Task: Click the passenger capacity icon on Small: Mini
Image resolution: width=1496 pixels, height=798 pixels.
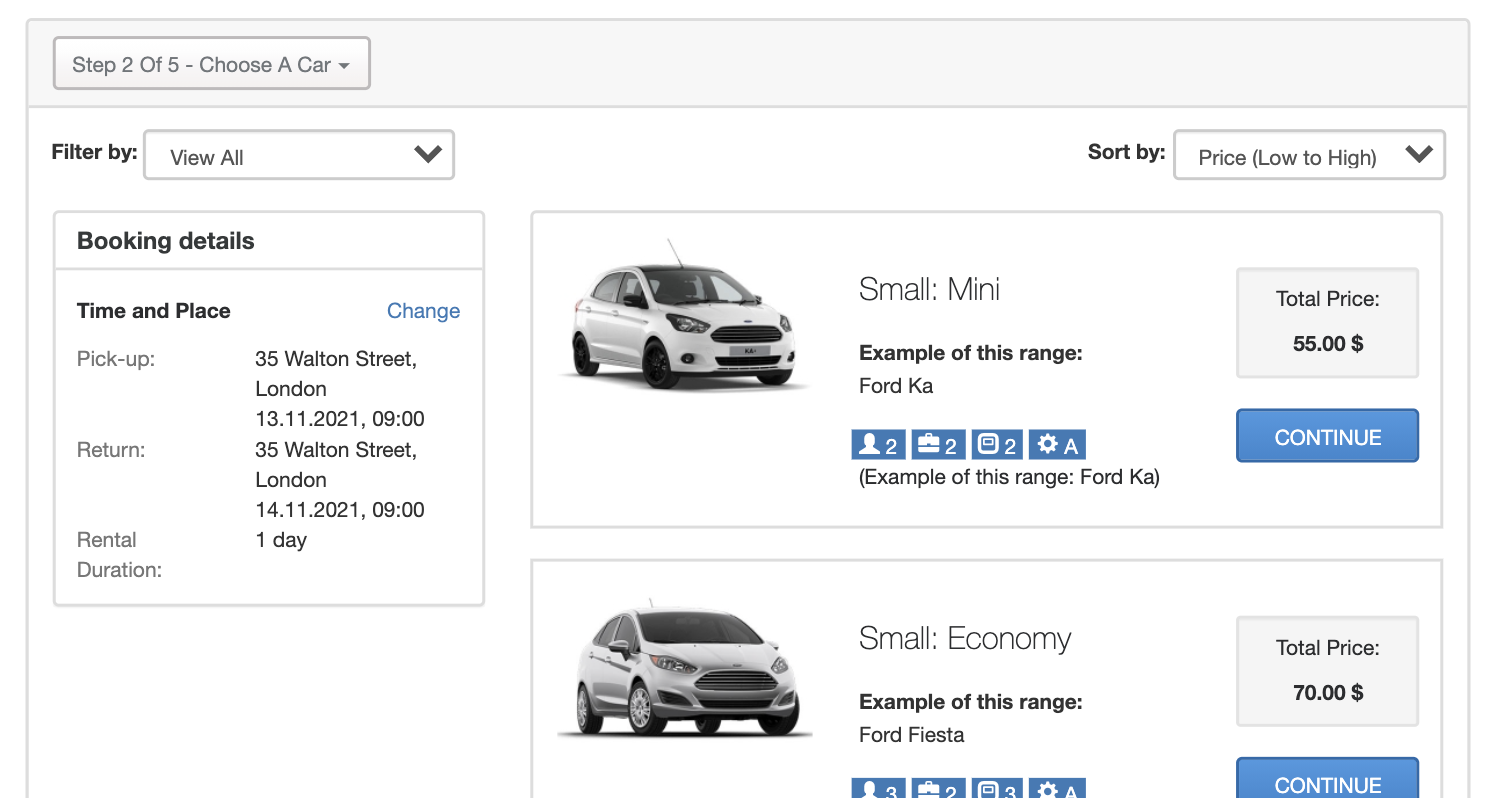Action: tap(878, 444)
